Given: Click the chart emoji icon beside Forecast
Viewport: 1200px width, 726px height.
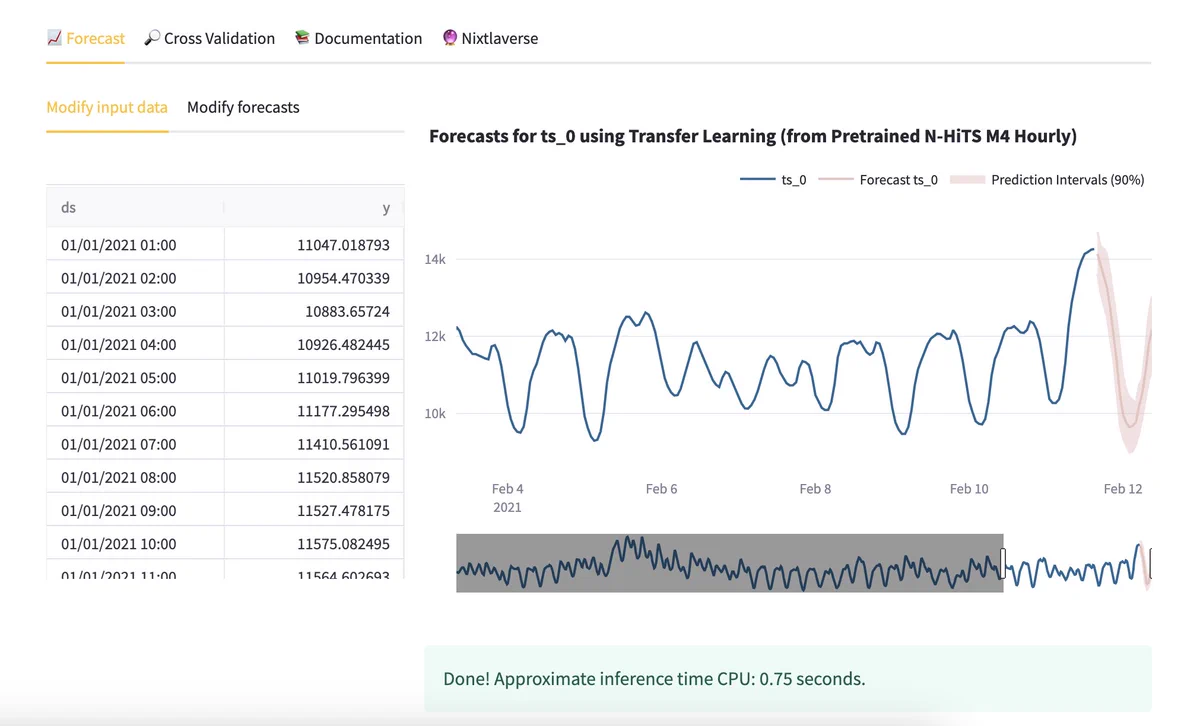Looking at the screenshot, I should click(x=54, y=38).
